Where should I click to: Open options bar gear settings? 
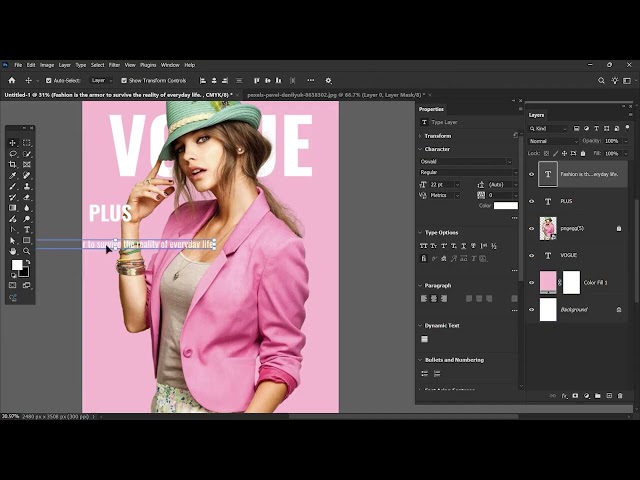[328, 81]
